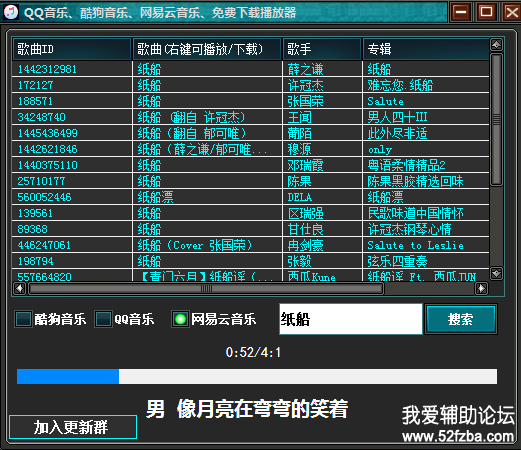Maximize the music player window
Viewport: 521px width, 450px height.
pyautogui.click(x=486, y=12)
